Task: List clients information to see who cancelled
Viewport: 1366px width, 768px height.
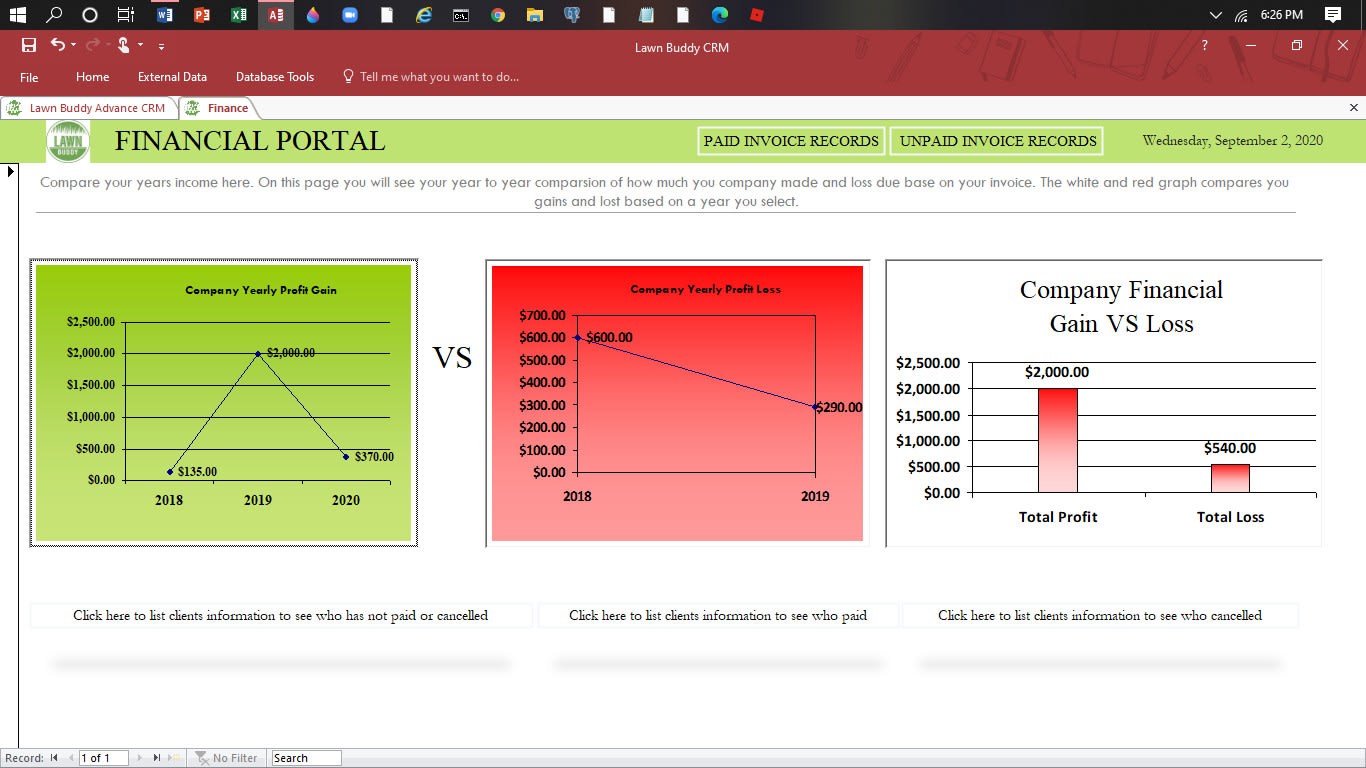Action: click(1100, 616)
